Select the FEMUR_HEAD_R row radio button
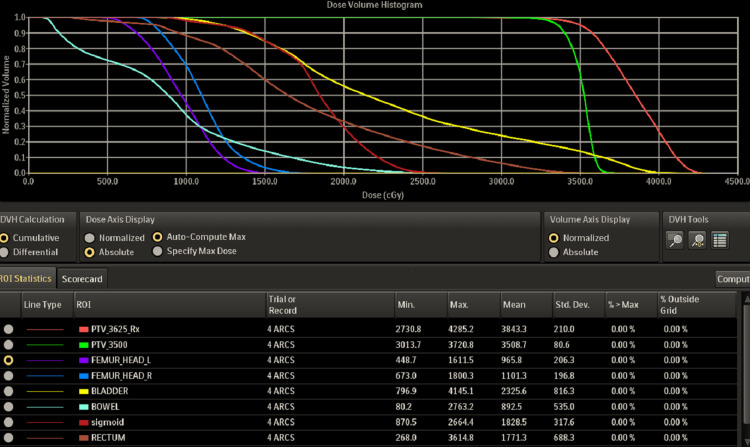The width and height of the screenshot is (750, 447). coord(8,376)
